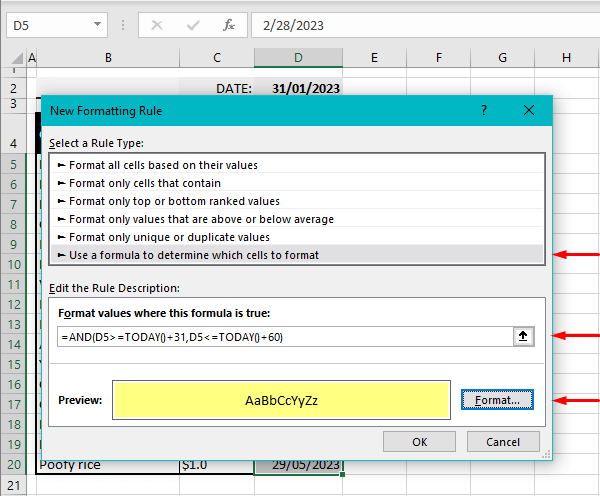
Task: Select row 10 header
Action: pos(13,264)
